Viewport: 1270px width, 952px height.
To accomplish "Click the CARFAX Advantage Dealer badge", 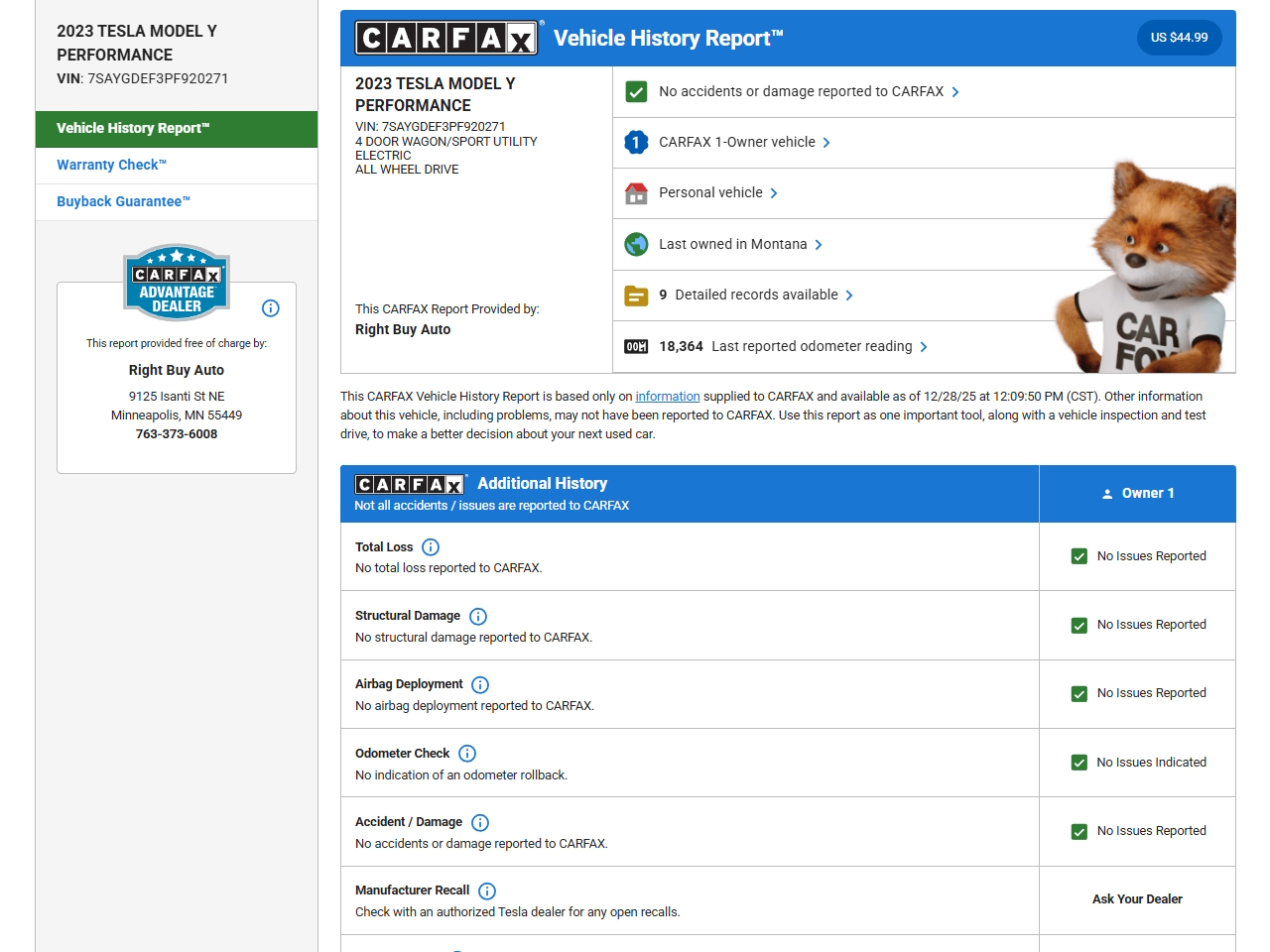I will 177,283.
